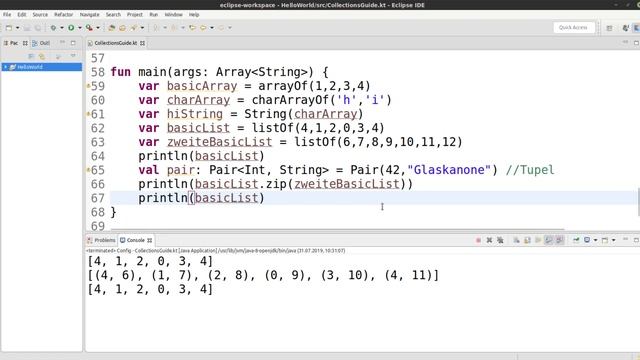The image size is (640, 360).
Task: Click the red Terminate console icon
Action: pyautogui.click(x=478, y=240)
